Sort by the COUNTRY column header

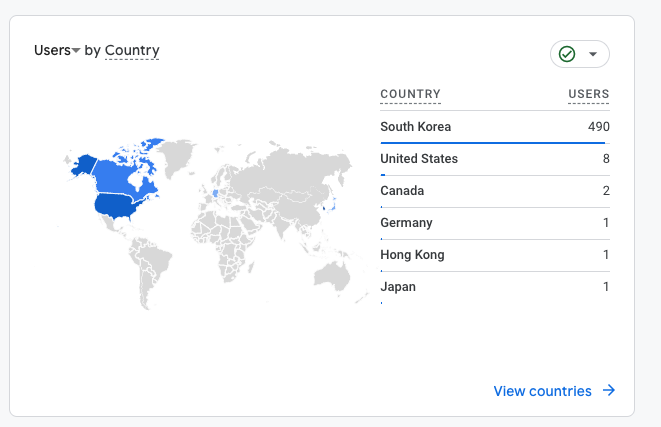coord(411,94)
